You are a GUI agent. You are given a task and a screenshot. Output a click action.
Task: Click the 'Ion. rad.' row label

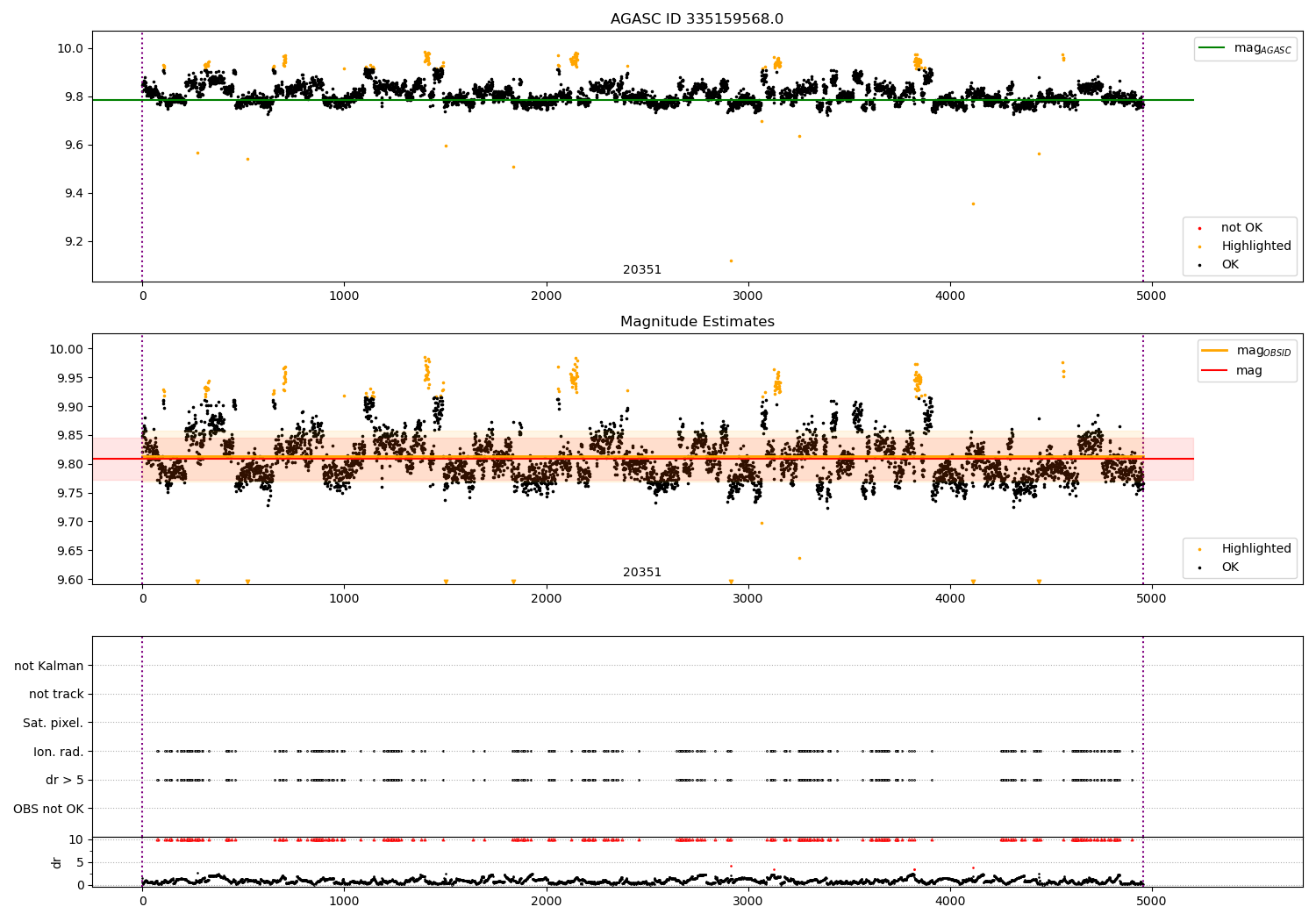point(59,752)
